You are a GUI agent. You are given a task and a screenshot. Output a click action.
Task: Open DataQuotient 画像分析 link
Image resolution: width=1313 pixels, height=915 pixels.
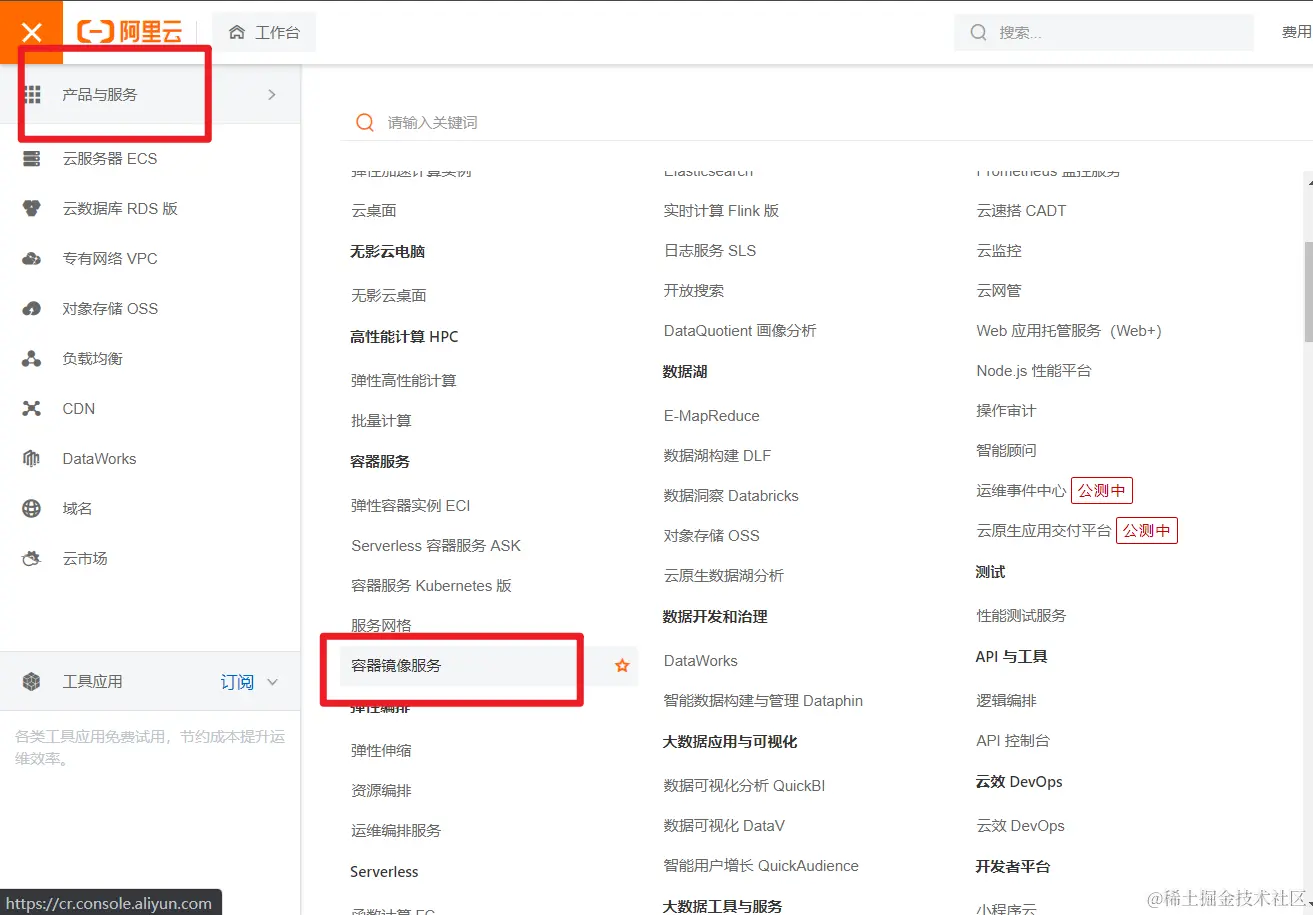tap(740, 331)
